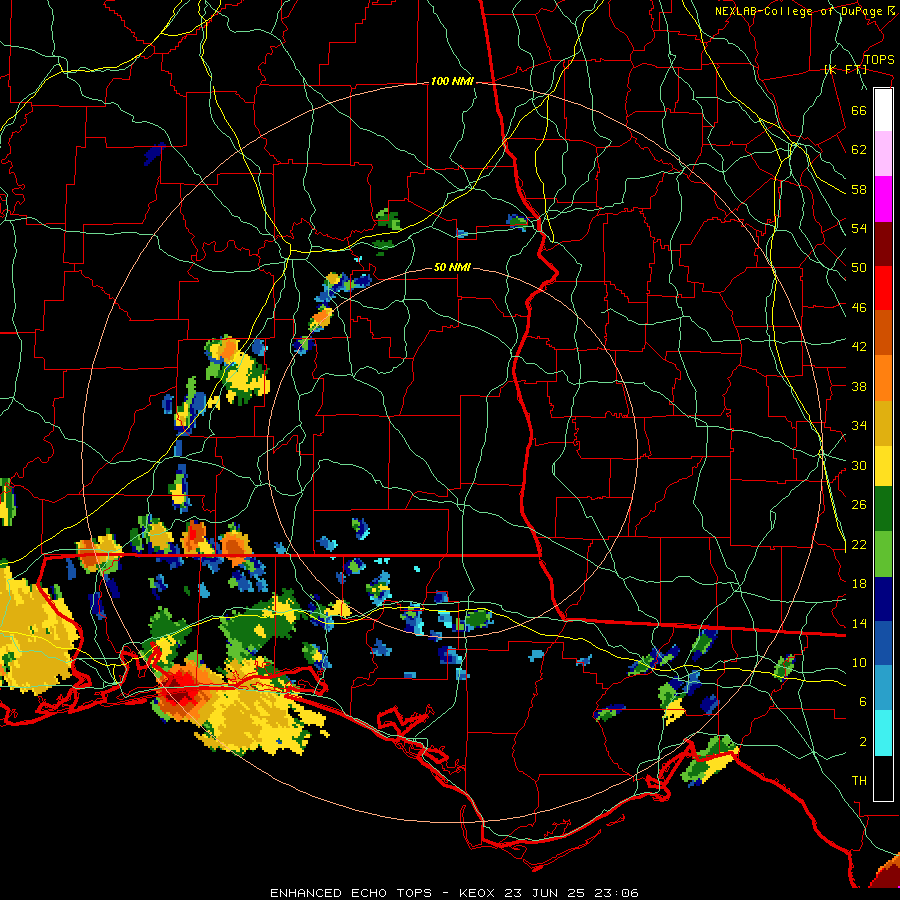The image size is (900, 900).
Task: Click the 26 legend label
Action: pos(859,505)
